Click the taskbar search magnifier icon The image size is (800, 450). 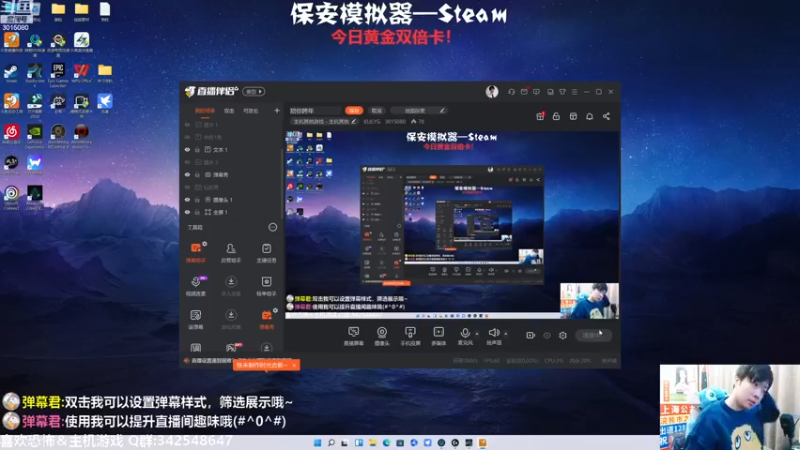(x=331, y=443)
